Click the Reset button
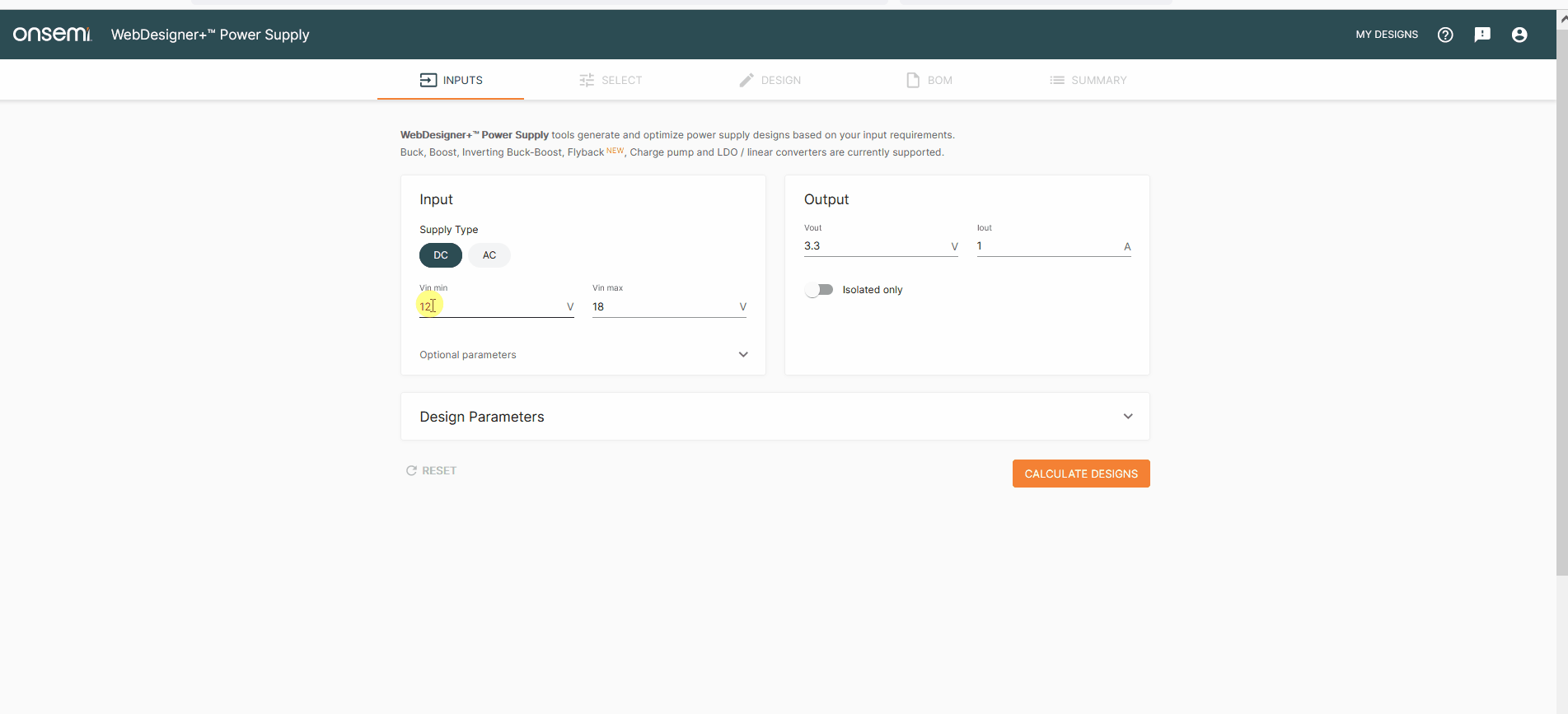 coord(431,471)
